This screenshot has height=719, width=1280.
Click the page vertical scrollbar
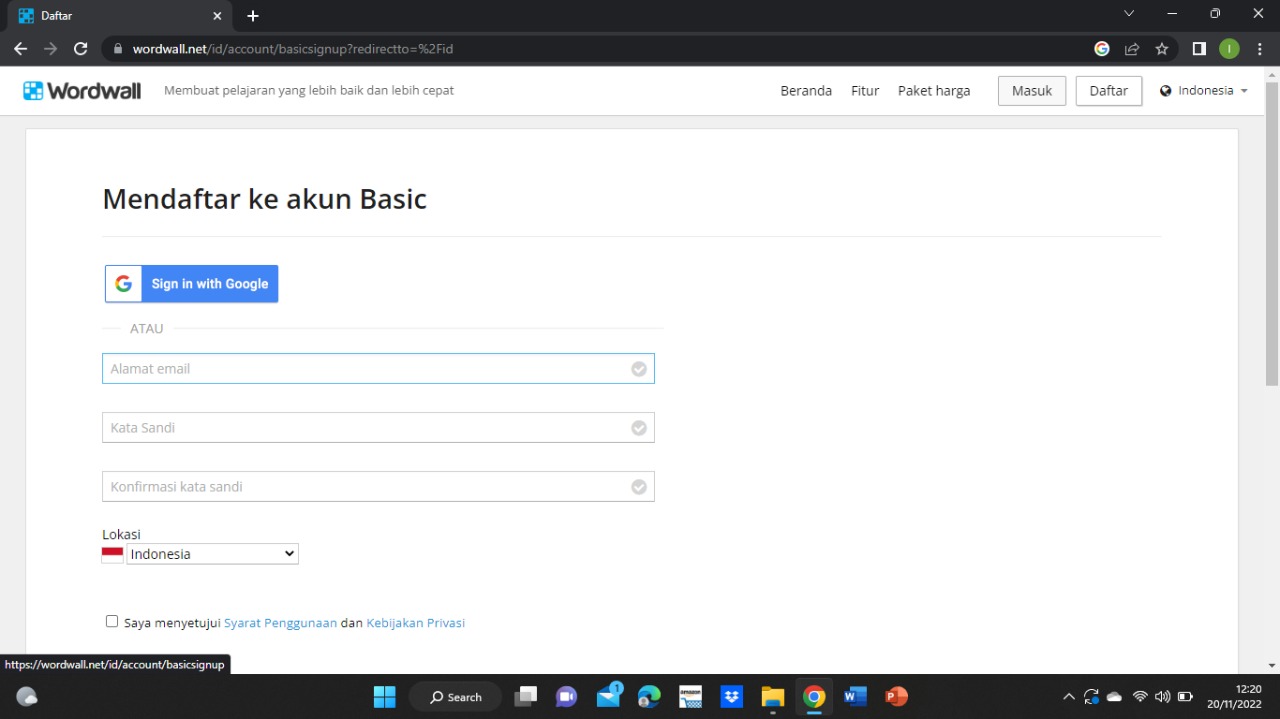1272,235
